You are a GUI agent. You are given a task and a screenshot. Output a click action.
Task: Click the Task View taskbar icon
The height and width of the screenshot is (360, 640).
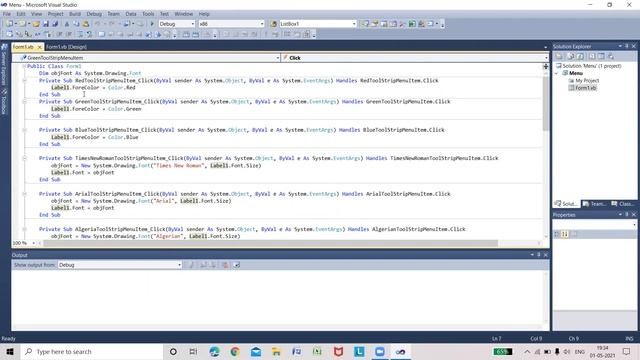(x=193, y=351)
